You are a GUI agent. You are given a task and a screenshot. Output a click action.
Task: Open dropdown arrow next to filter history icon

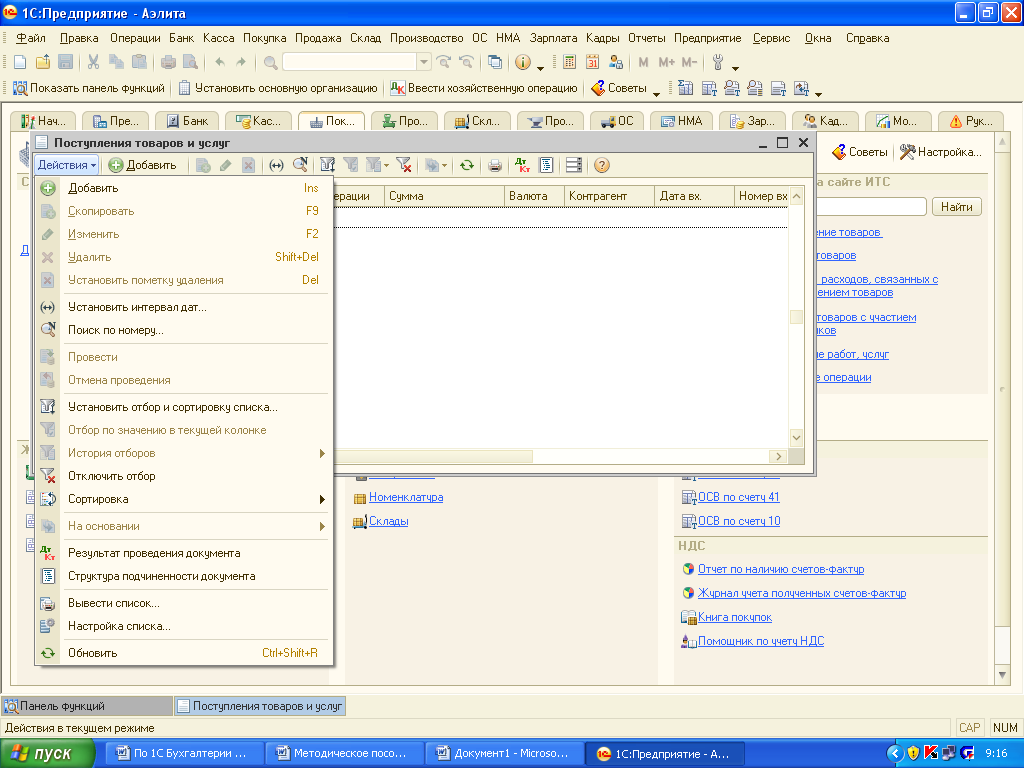click(x=387, y=166)
